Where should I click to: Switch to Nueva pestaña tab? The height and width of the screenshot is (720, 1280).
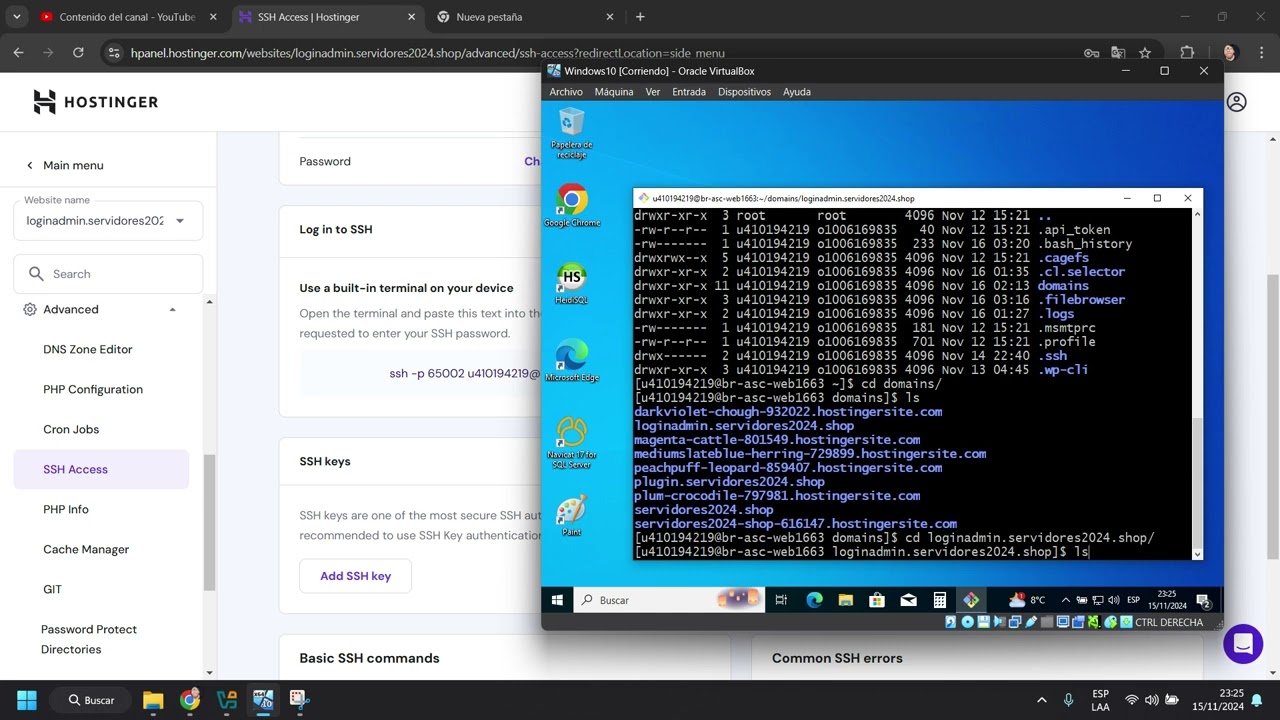pos(525,17)
